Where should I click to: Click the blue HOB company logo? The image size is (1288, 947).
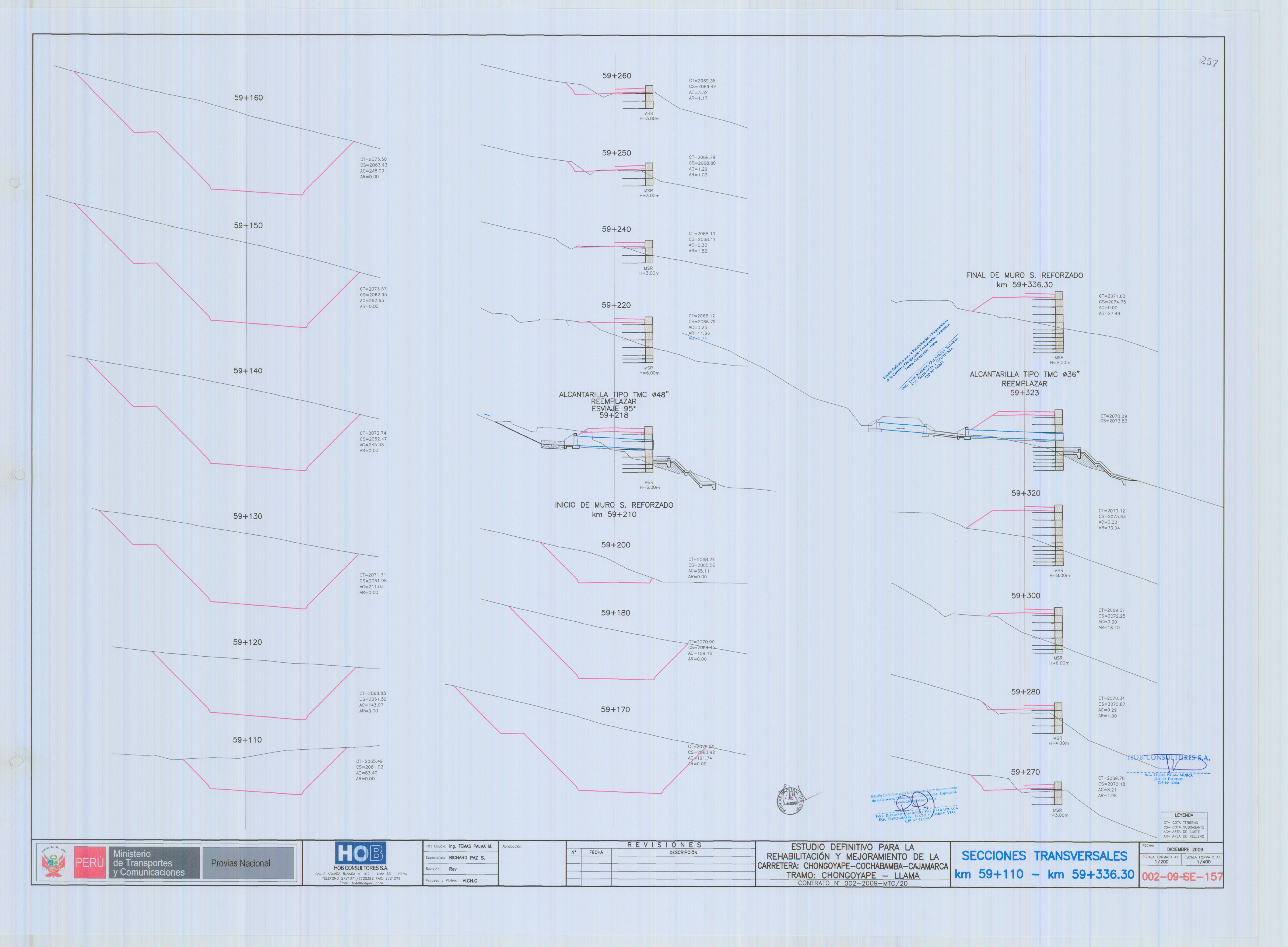[x=360, y=853]
